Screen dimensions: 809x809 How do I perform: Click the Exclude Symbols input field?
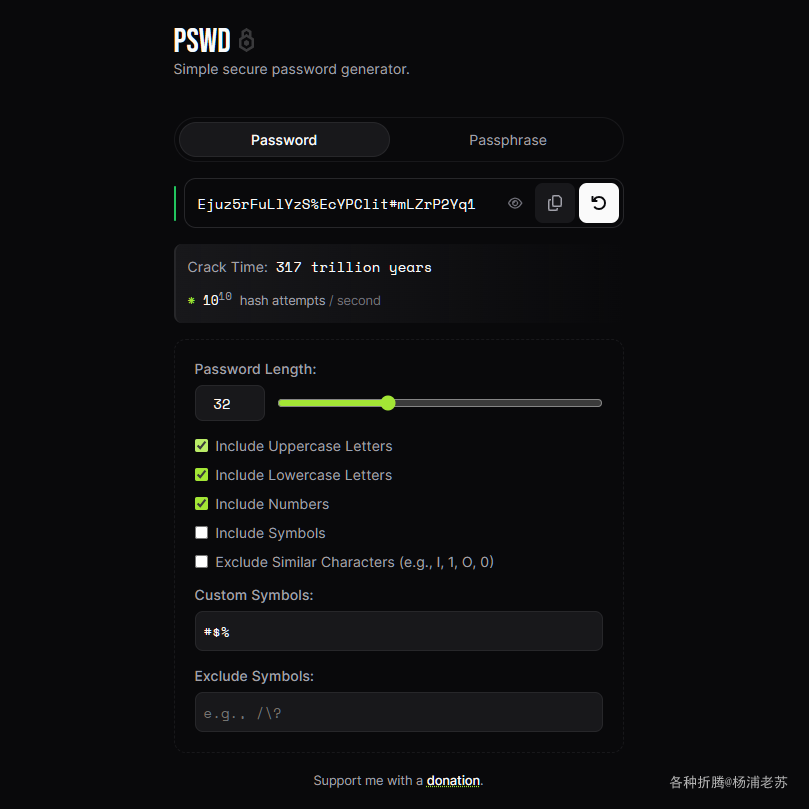click(x=398, y=712)
